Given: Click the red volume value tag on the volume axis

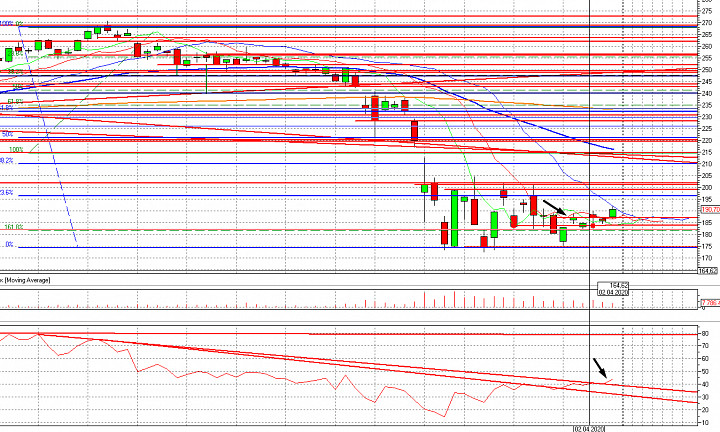Looking at the screenshot, I should (710, 303).
